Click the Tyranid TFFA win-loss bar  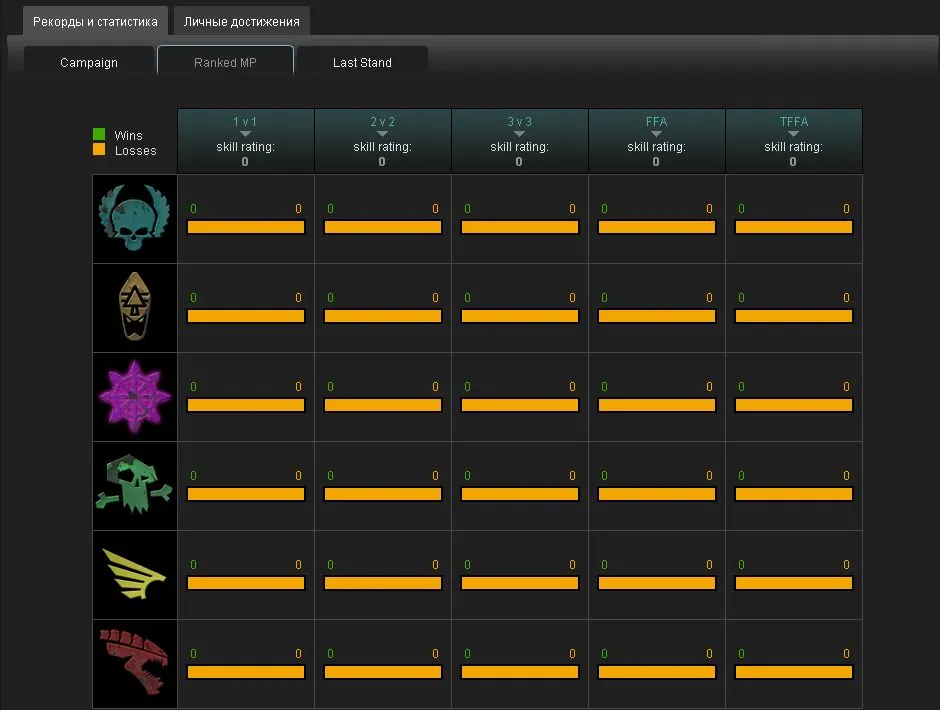click(x=794, y=672)
